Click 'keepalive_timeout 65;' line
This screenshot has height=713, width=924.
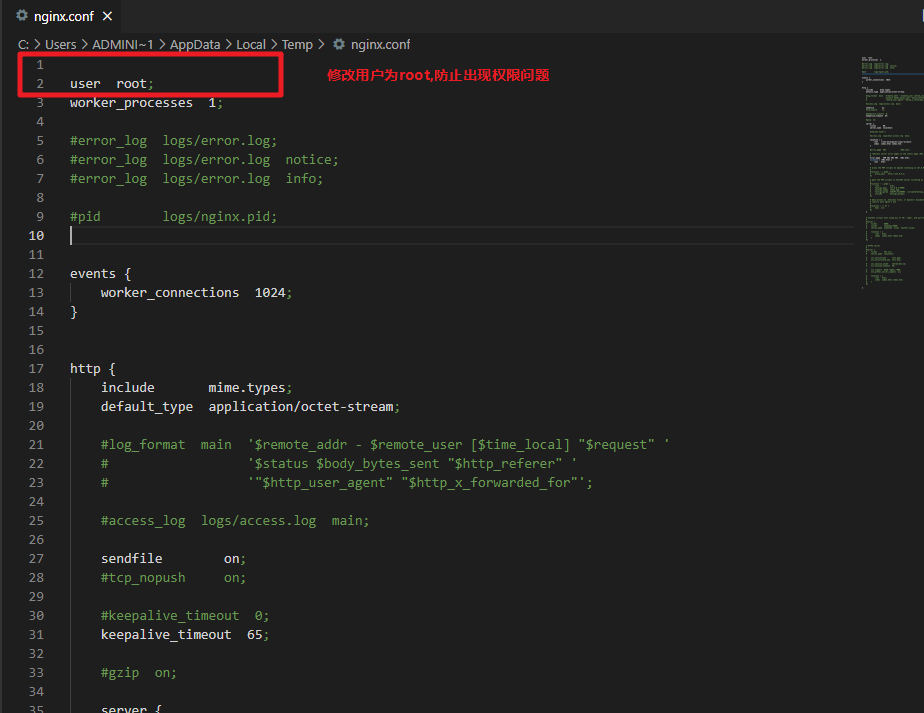[x=184, y=635]
